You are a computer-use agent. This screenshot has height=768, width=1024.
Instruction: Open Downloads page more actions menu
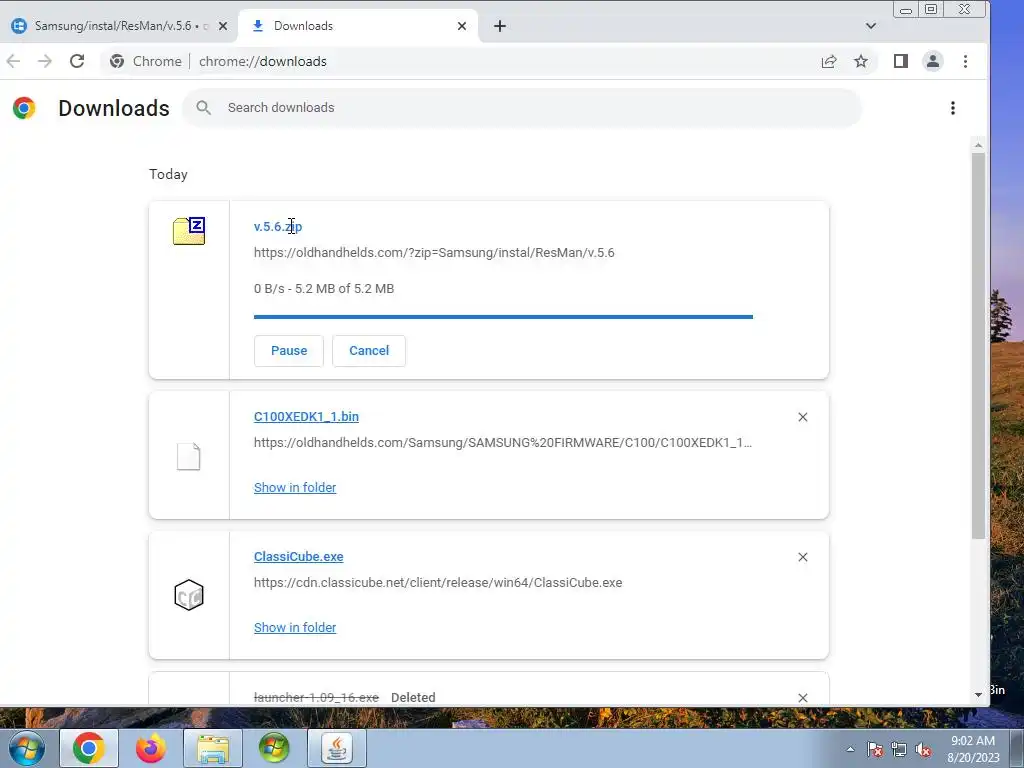tap(953, 108)
